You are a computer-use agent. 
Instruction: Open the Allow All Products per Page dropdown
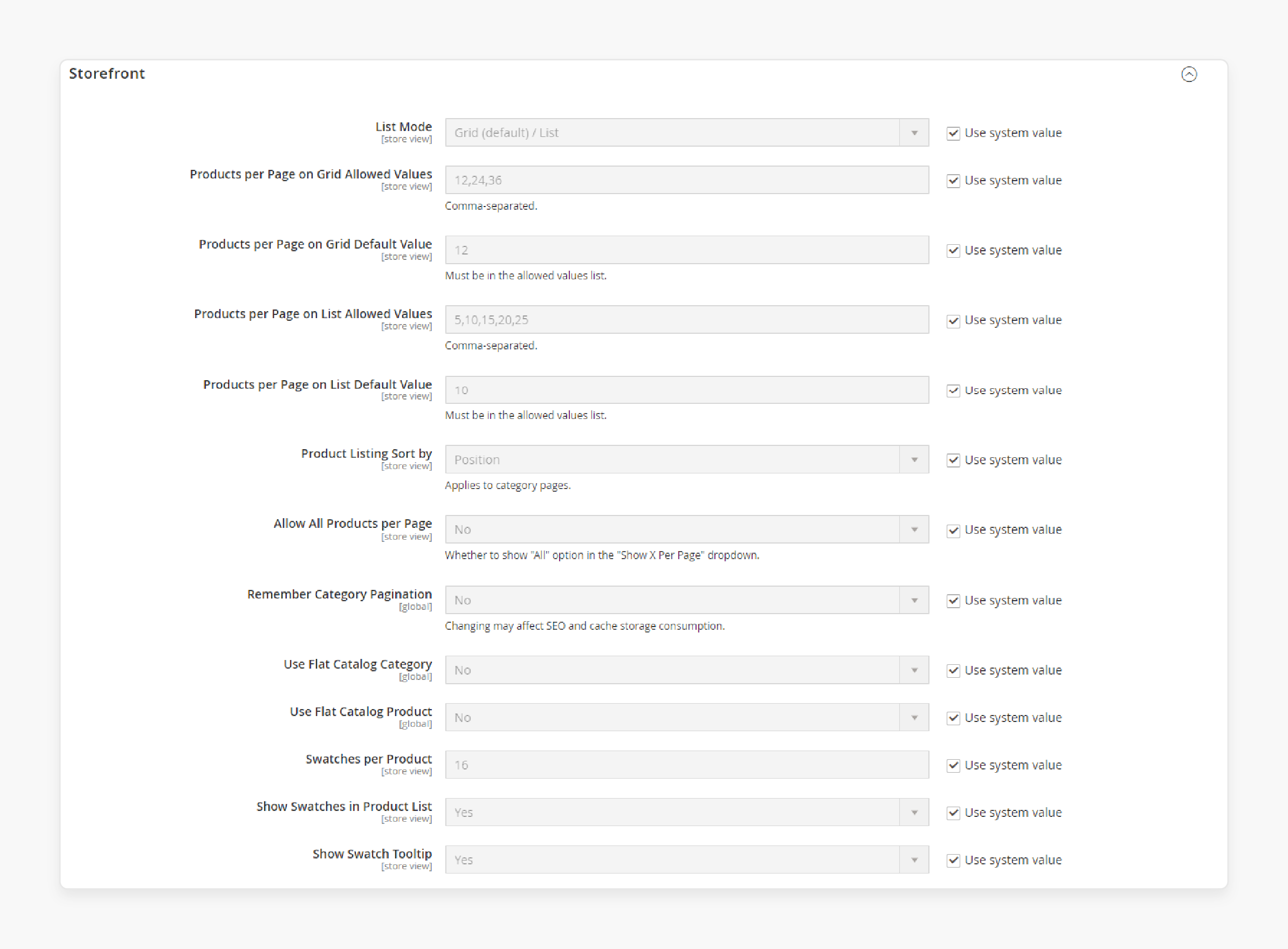point(687,529)
